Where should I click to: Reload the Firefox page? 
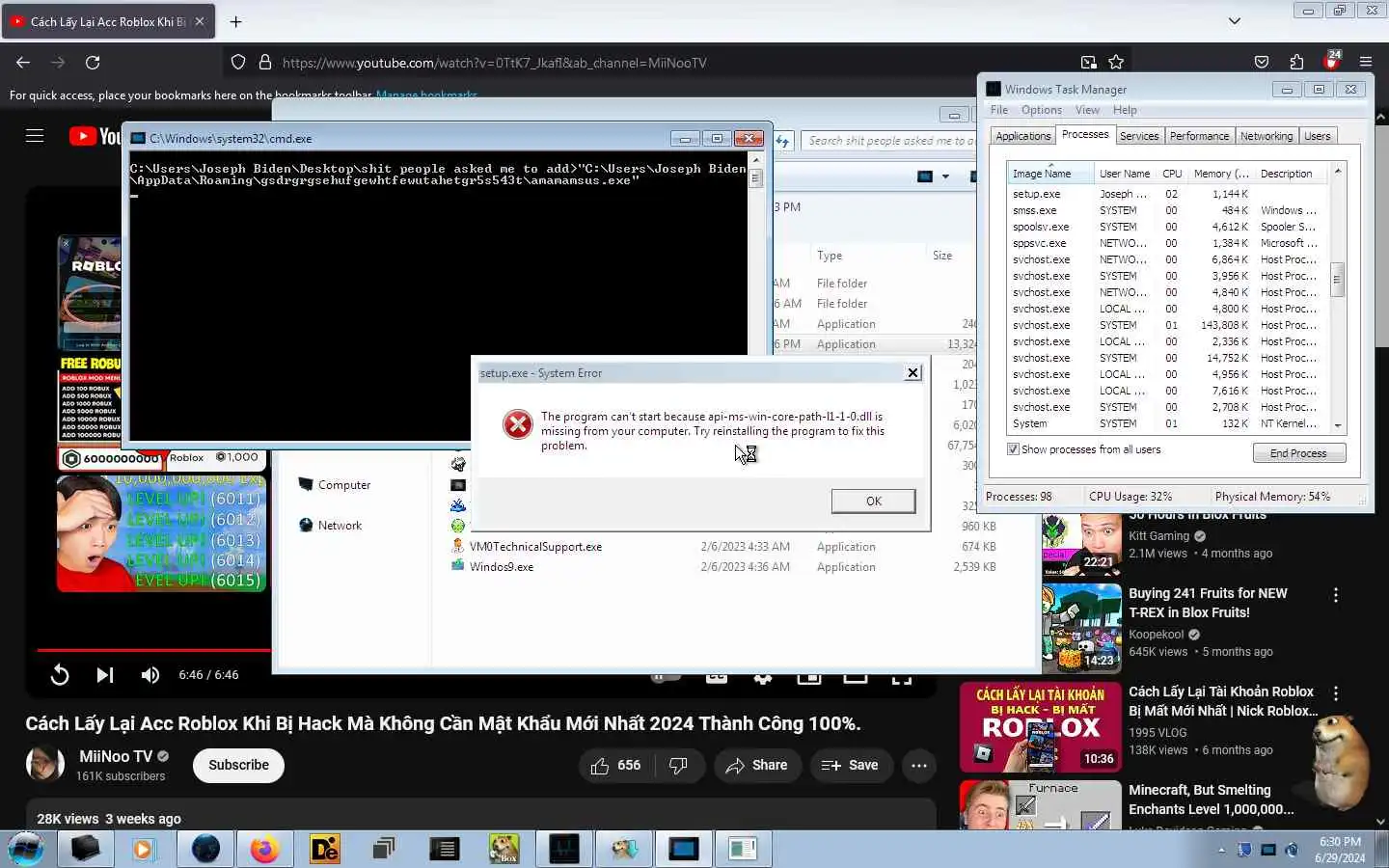(x=93, y=63)
